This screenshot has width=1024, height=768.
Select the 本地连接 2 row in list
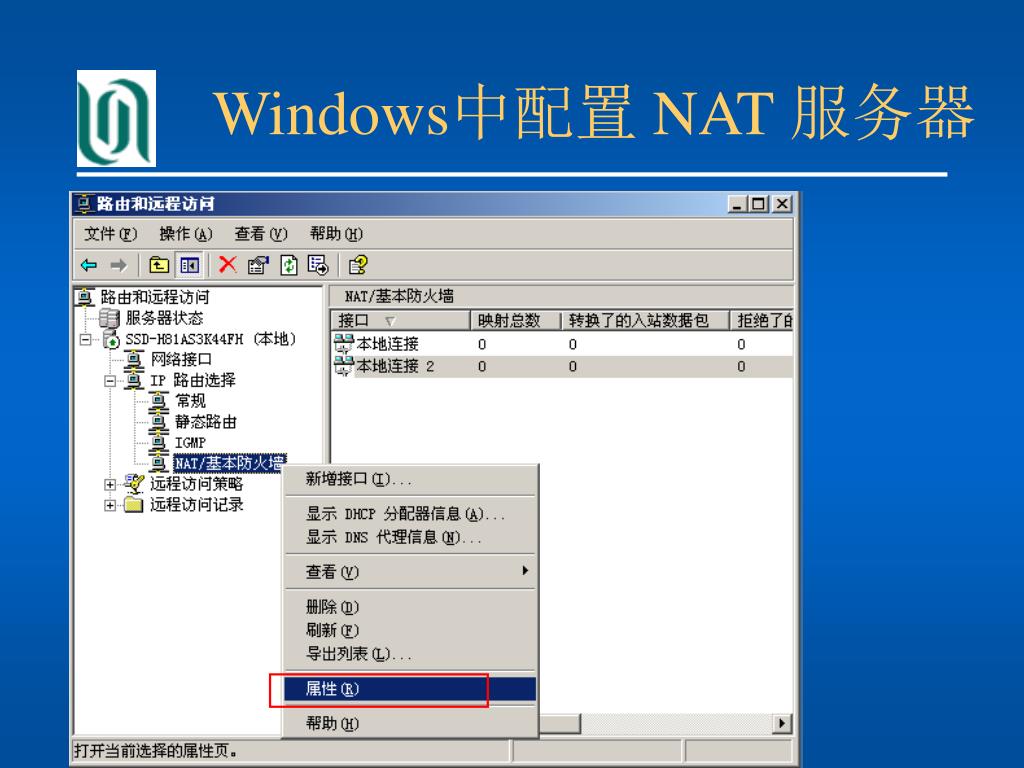[x=562, y=366]
